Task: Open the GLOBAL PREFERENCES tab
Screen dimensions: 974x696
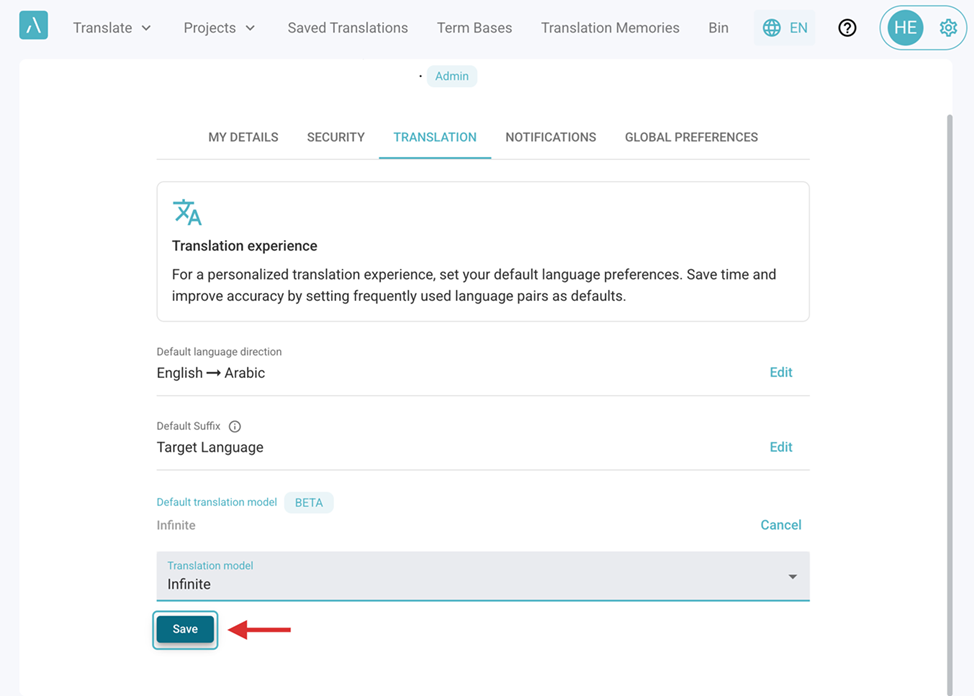Action: (691, 137)
